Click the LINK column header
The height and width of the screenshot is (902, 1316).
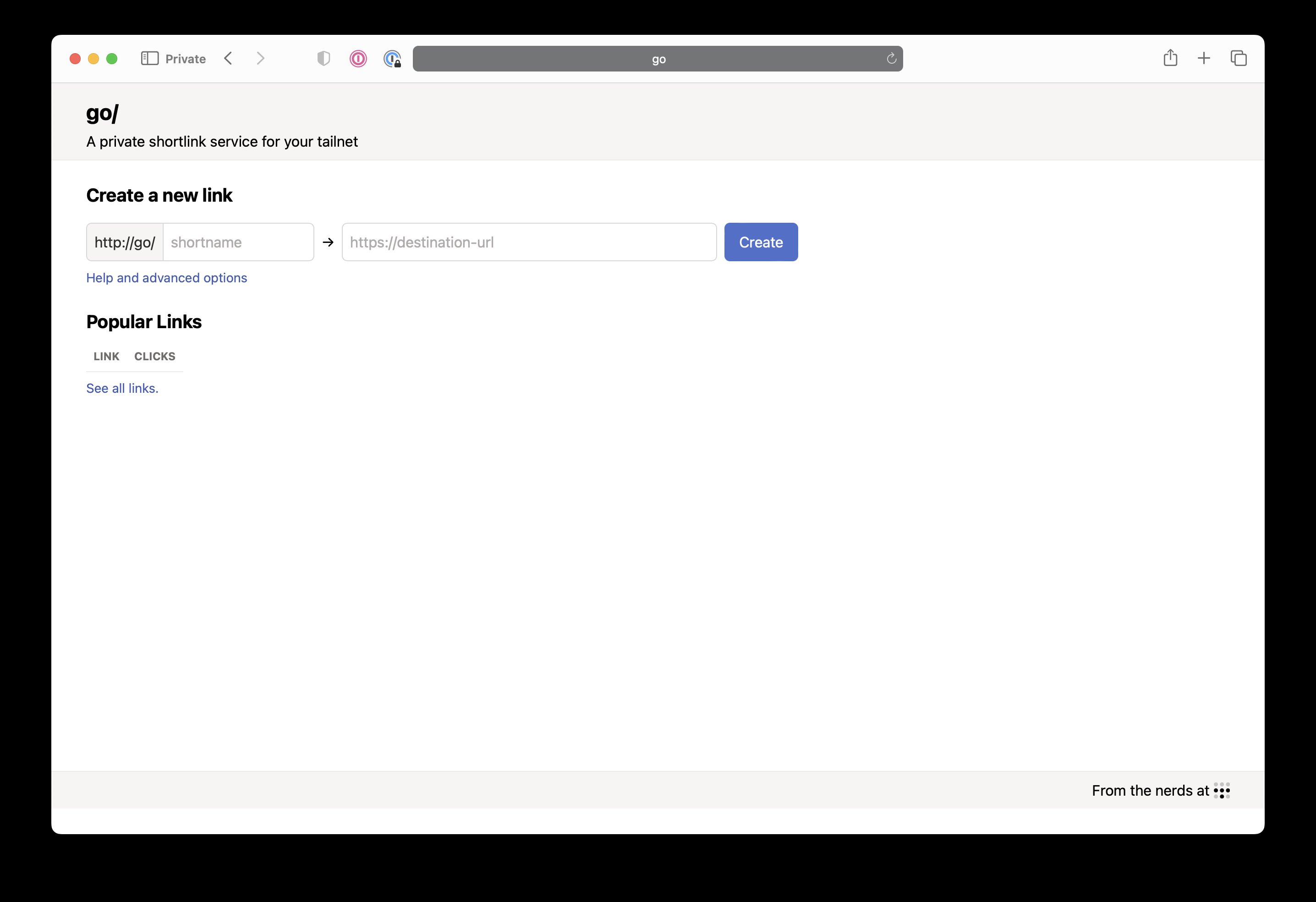[106, 357]
